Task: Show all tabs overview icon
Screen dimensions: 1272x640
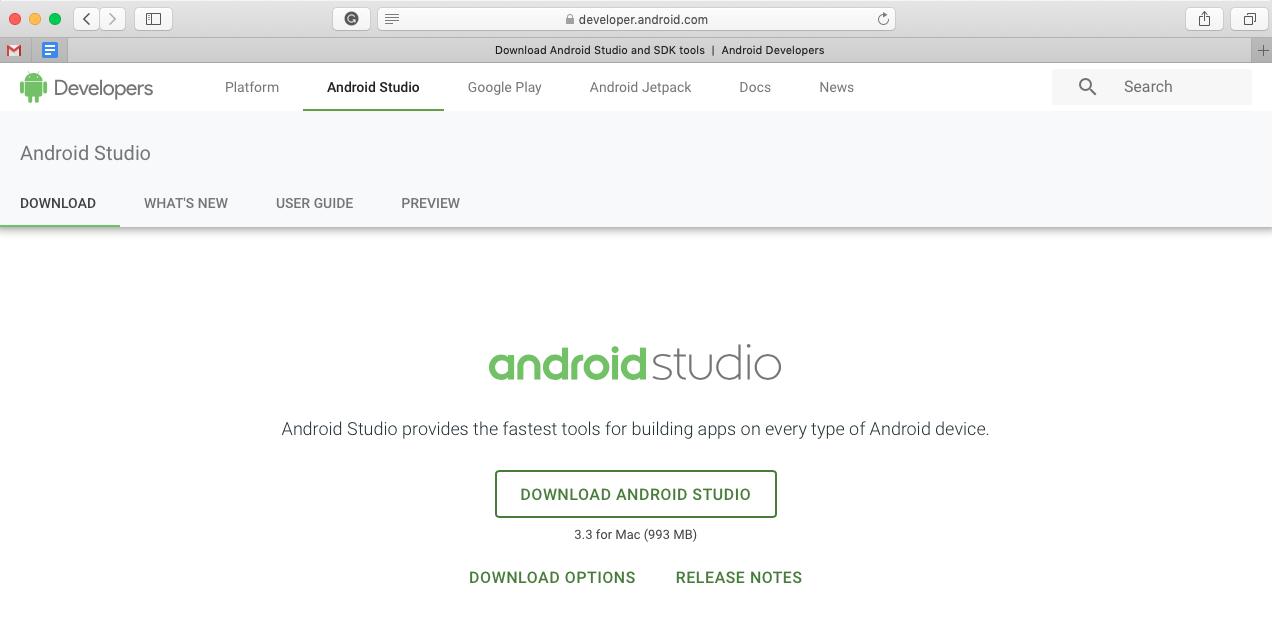Action: (1249, 19)
